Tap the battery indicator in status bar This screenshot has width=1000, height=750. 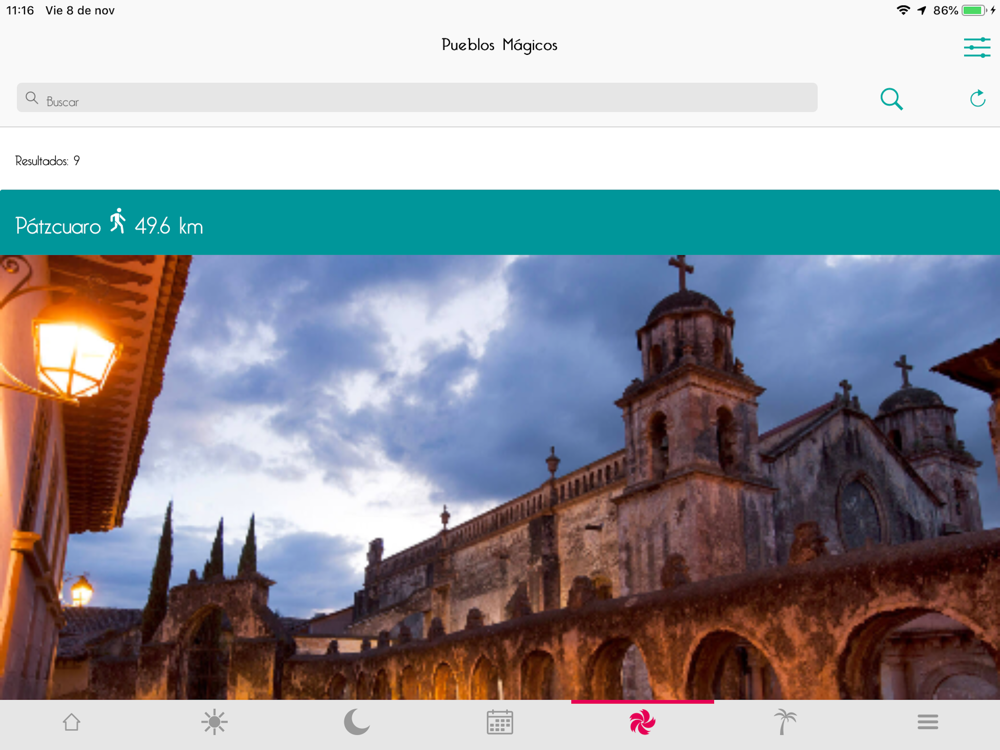(x=974, y=10)
